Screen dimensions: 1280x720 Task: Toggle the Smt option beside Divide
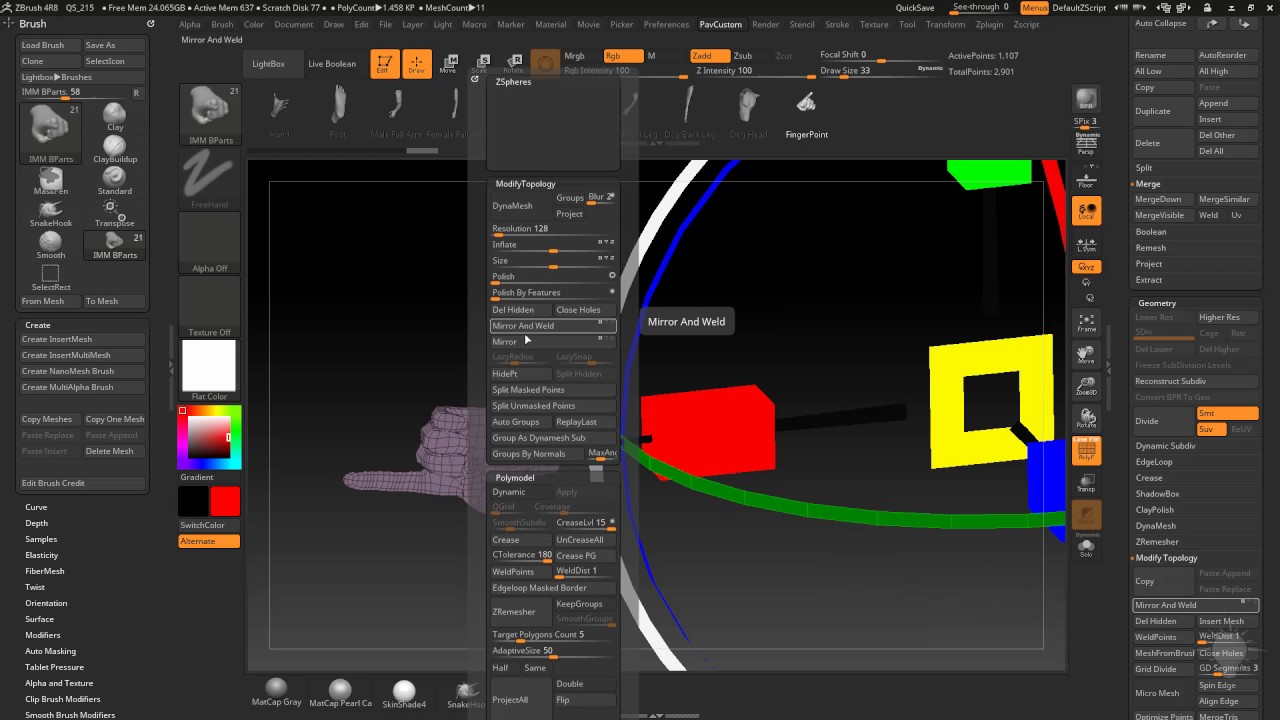(x=1227, y=413)
